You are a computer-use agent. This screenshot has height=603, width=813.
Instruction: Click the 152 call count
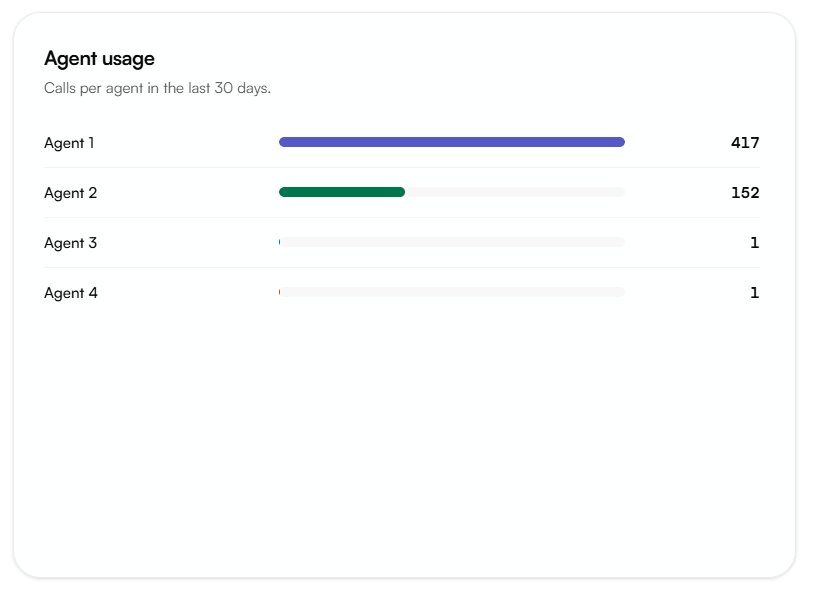745,193
